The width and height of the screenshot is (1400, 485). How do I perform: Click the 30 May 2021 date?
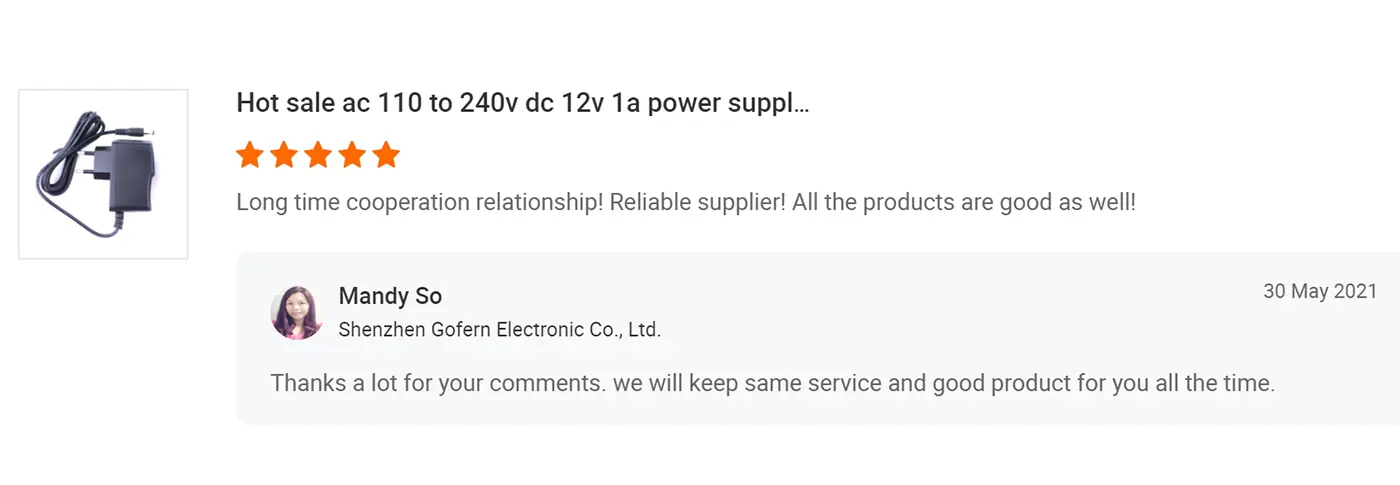(1320, 292)
